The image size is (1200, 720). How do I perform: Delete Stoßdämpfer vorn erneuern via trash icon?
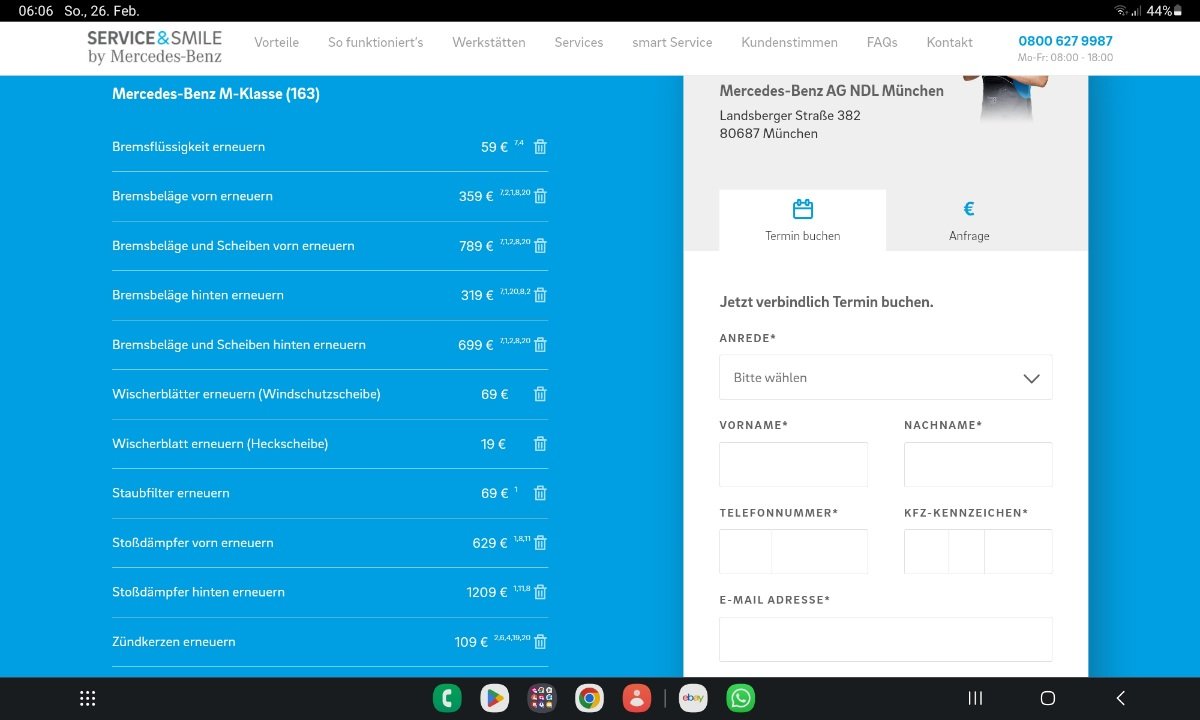540,543
